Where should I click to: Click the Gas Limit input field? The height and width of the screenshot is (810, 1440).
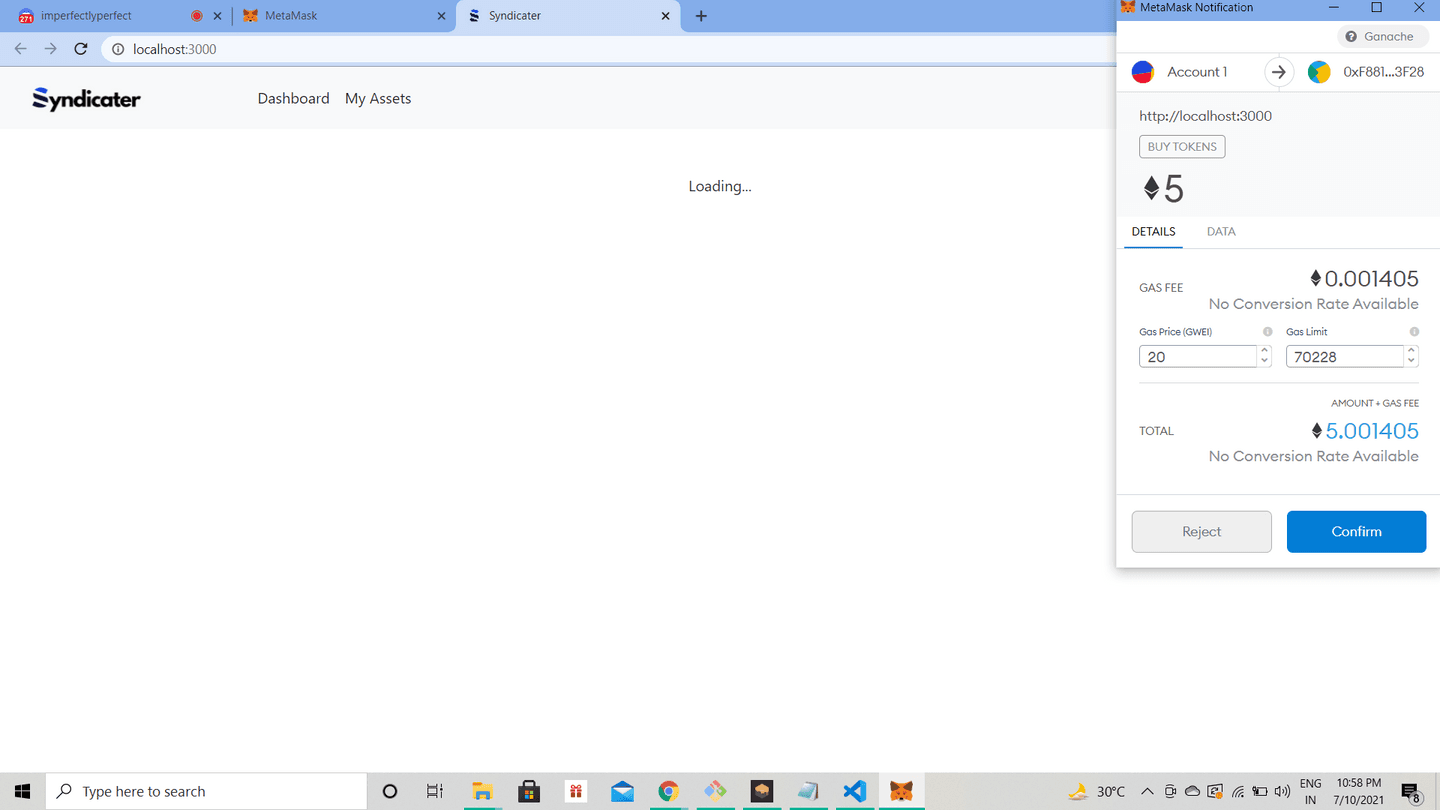[1345, 356]
